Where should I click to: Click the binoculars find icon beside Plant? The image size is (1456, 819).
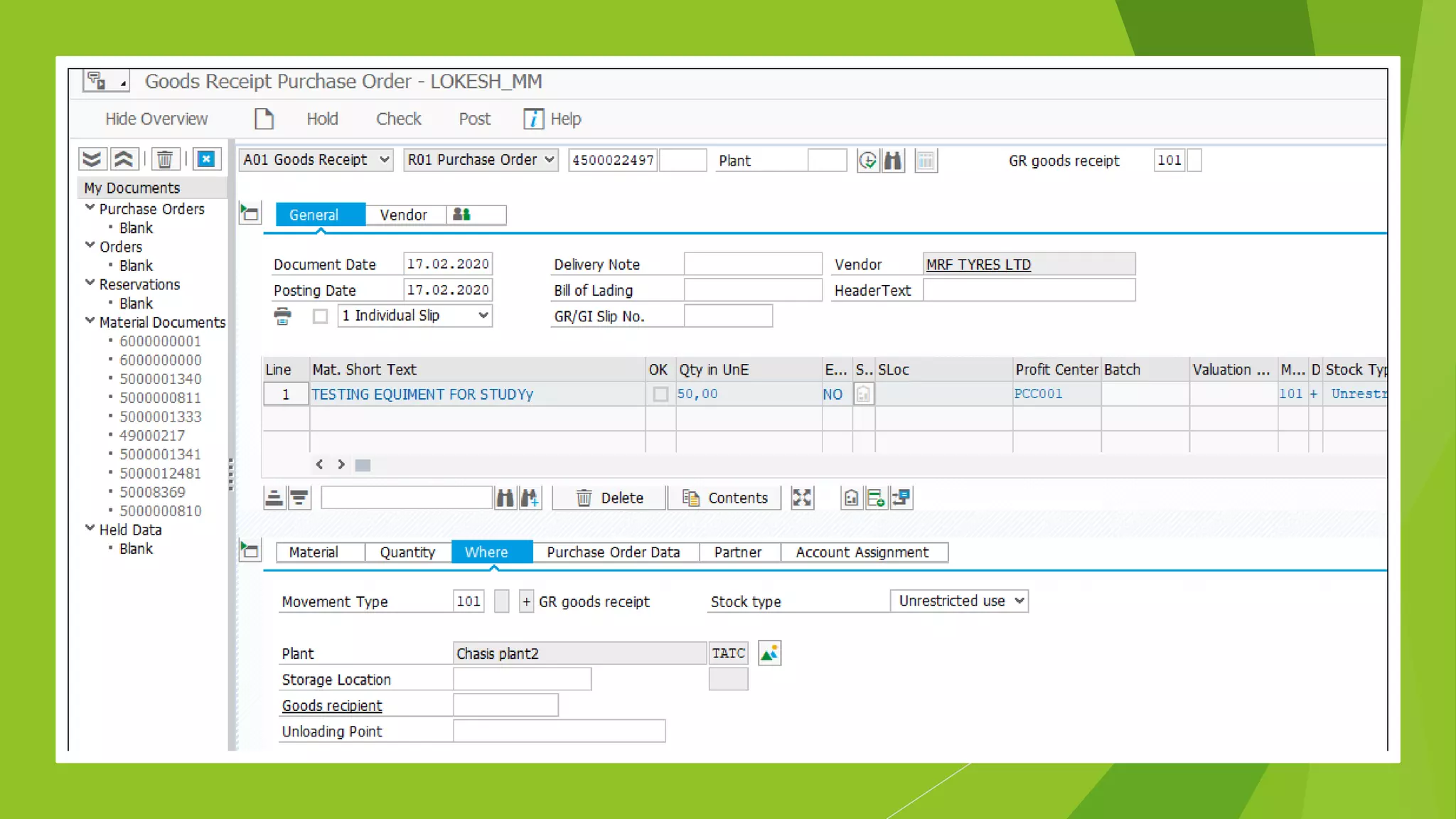pos(893,161)
